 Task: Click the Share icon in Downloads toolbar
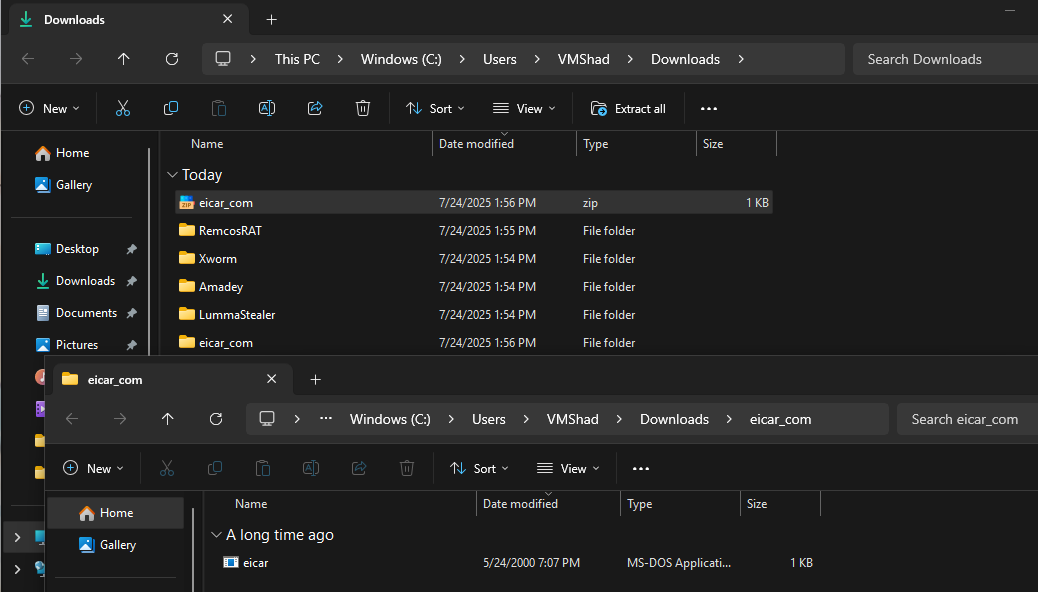[x=315, y=108]
